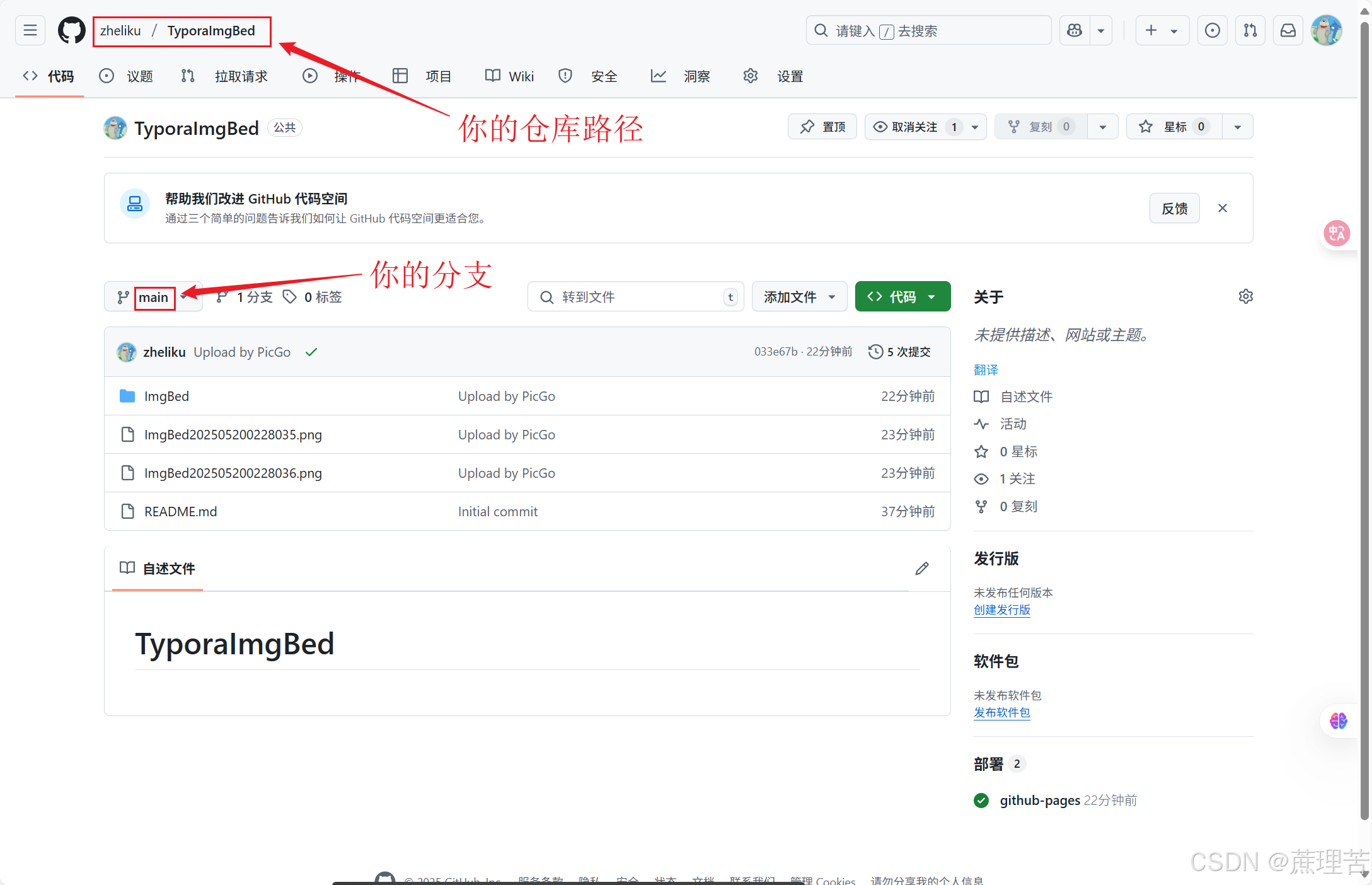Open the Copilot icon in header

click(x=1075, y=30)
